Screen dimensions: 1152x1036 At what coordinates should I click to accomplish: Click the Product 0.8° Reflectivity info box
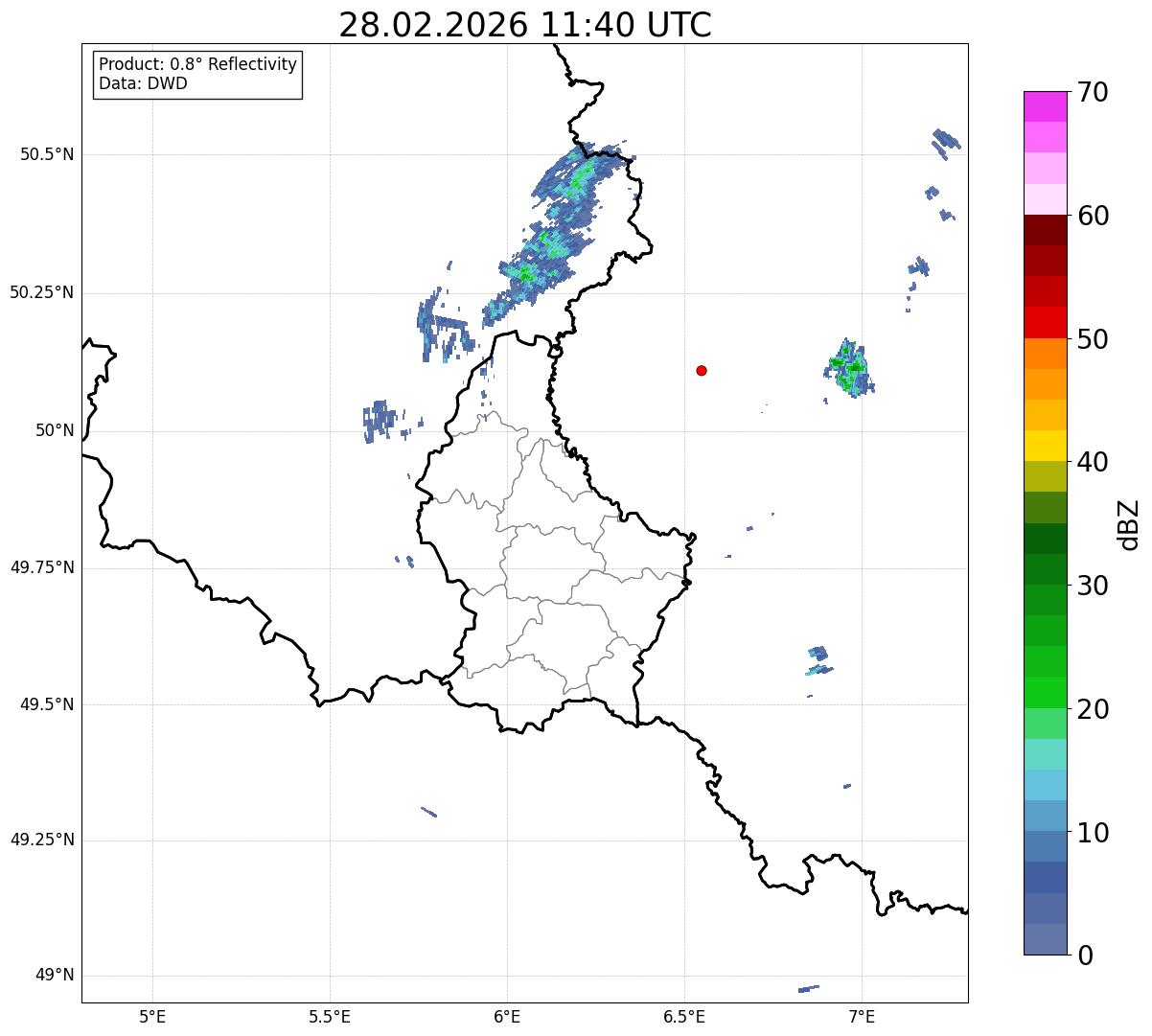pyautogui.click(x=198, y=74)
